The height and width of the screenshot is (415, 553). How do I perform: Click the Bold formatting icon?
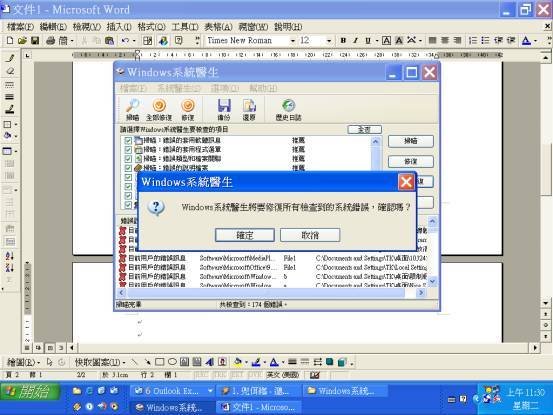tap(343, 41)
